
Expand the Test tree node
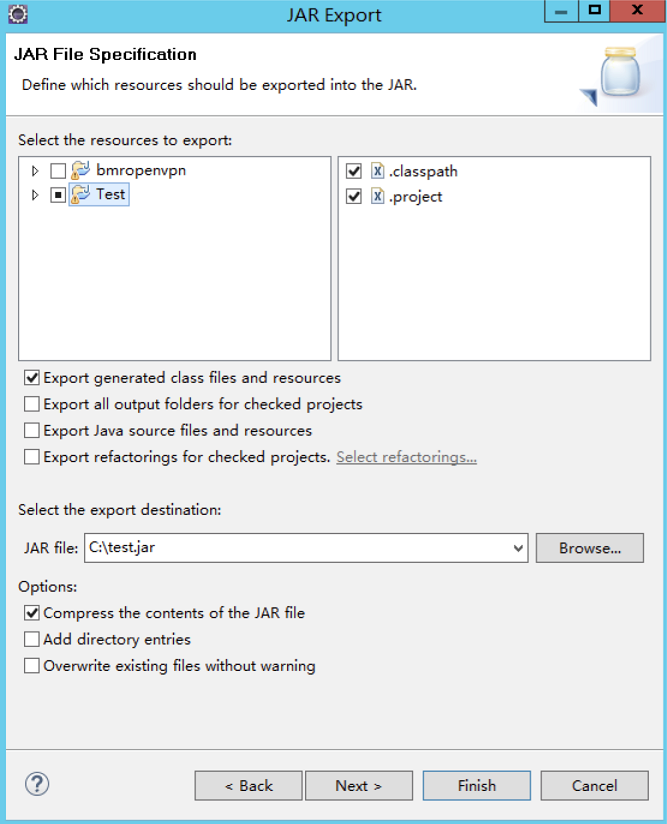(35, 195)
